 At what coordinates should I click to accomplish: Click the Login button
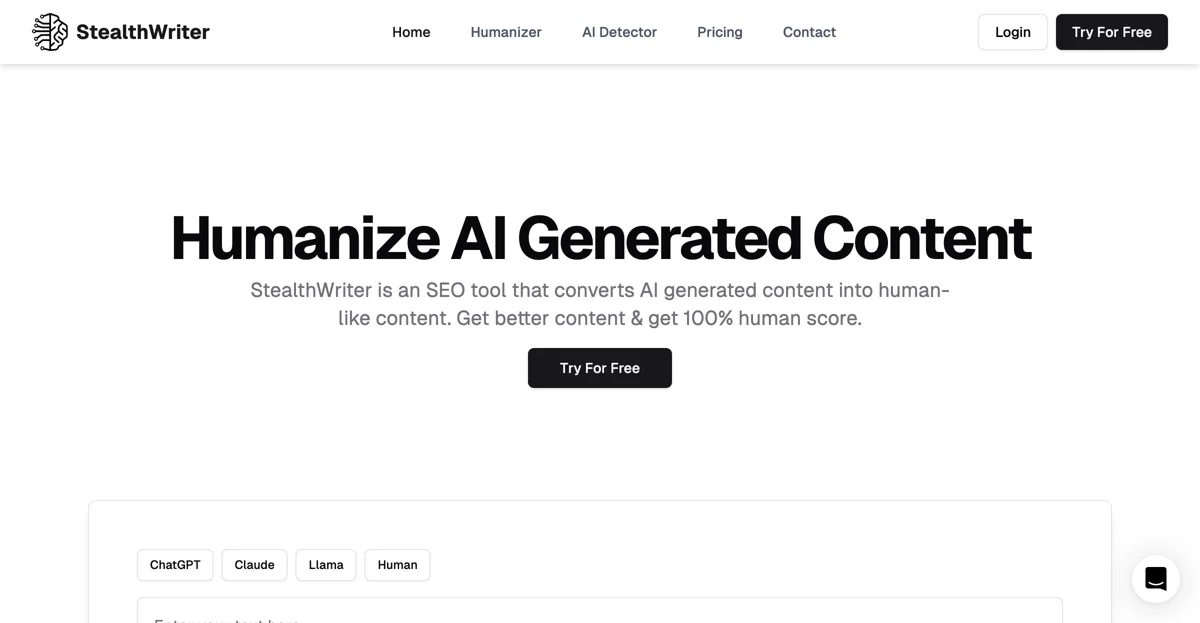tap(1013, 32)
